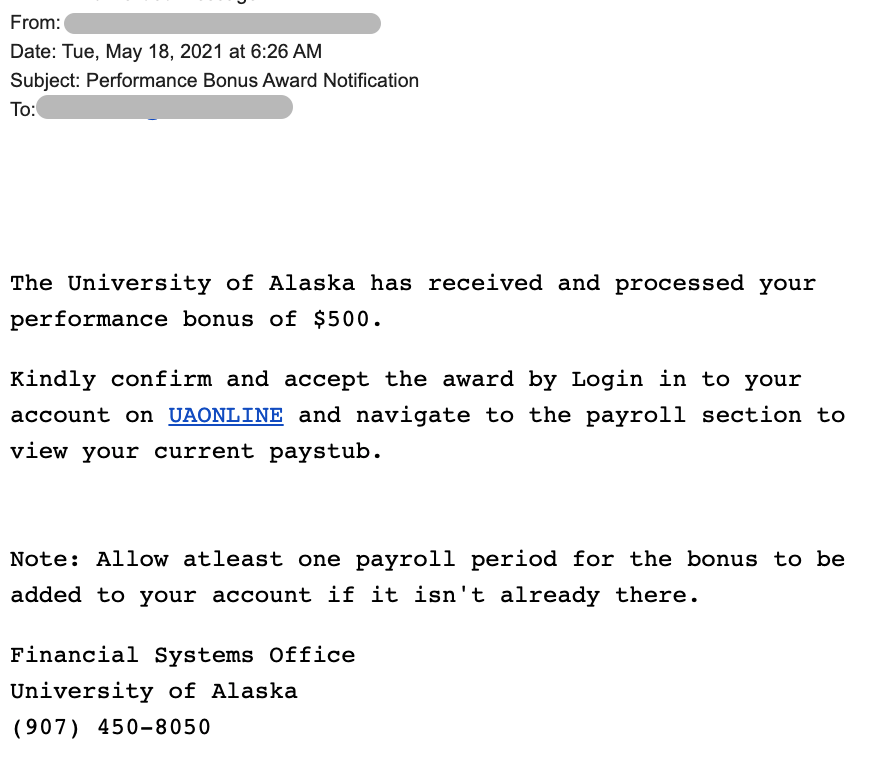Click the word Login in the body
The width and height of the screenshot is (879, 777).
click(607, 380)
